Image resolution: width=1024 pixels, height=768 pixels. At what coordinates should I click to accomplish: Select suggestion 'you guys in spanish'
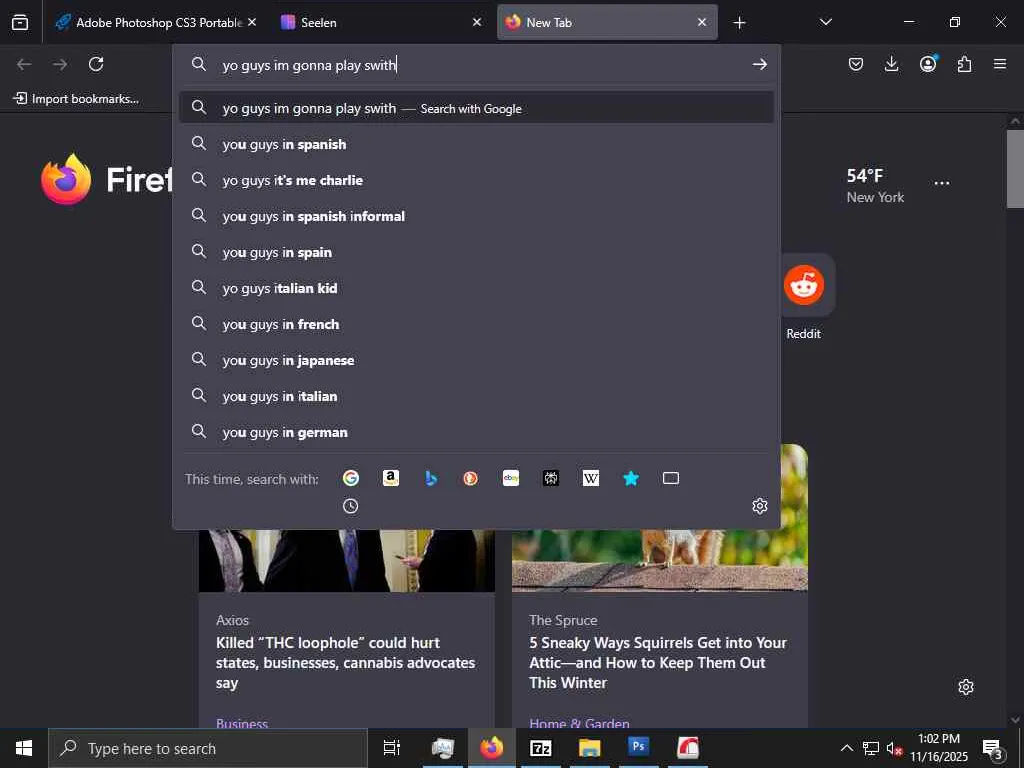pyautogui.click(x=476, y=144)
